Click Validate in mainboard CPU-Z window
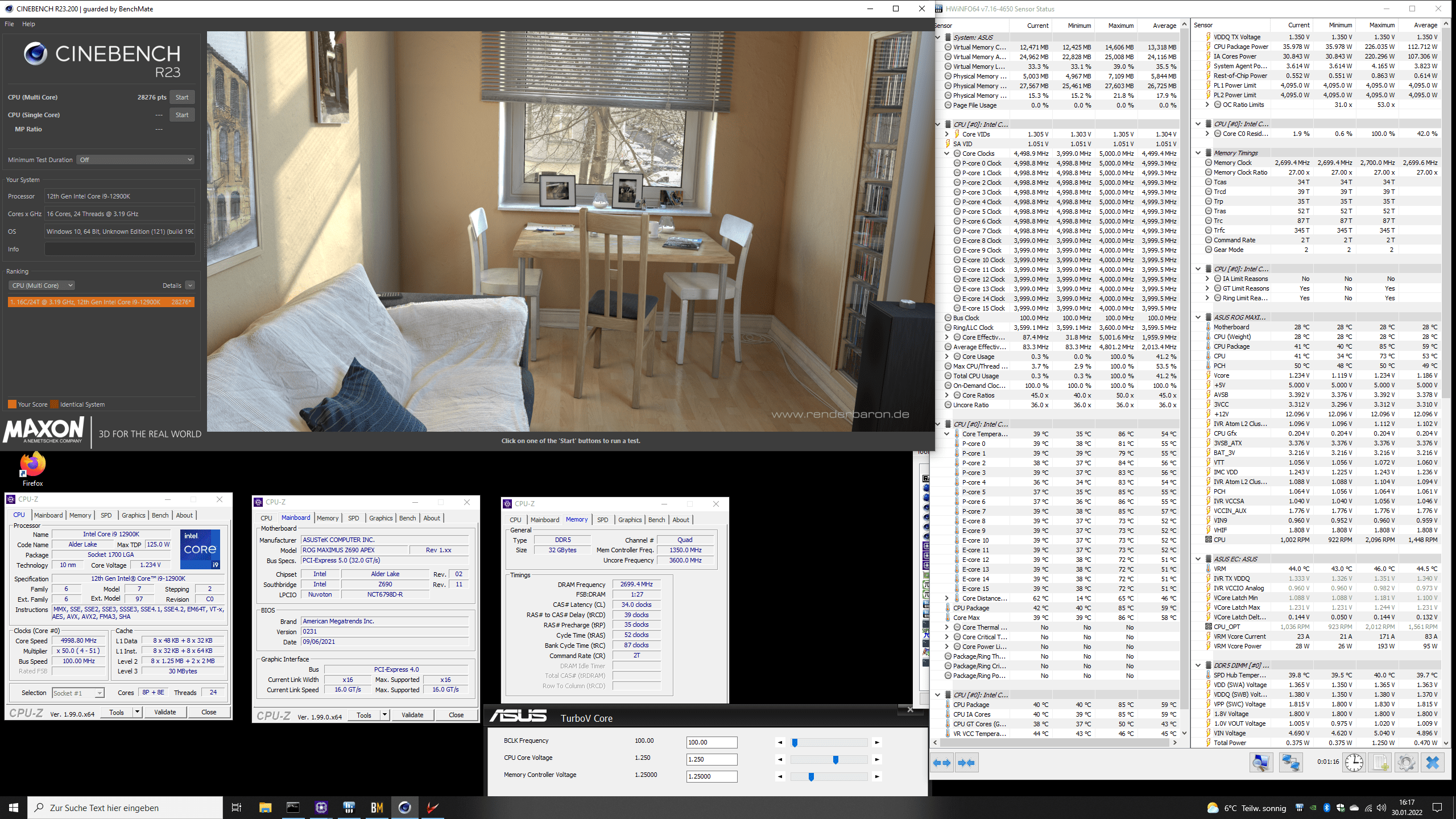 tap(412, 715)
